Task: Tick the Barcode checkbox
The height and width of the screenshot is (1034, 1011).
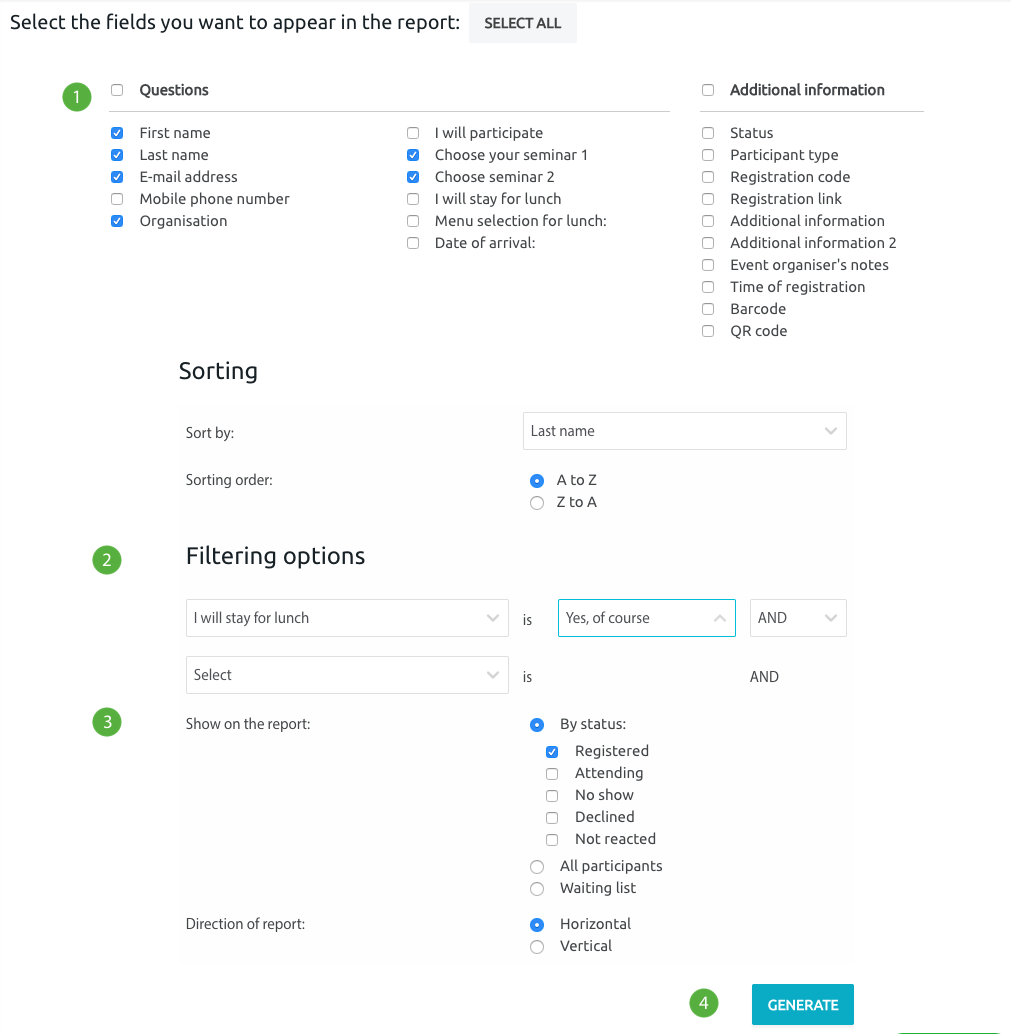Action: point(708,309)
